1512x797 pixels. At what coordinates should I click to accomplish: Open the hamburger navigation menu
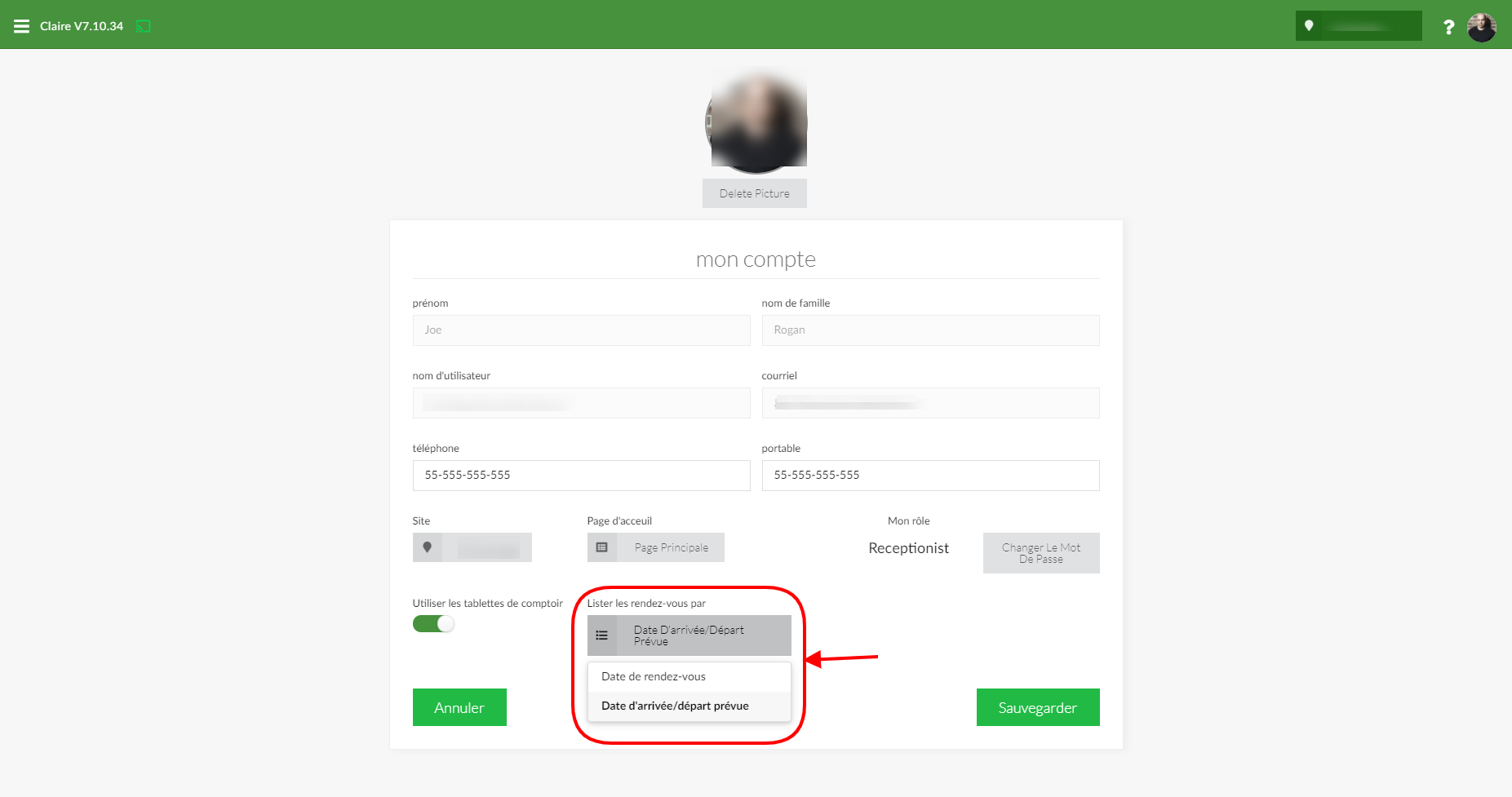pyautogui.click(x=22, y=26)
